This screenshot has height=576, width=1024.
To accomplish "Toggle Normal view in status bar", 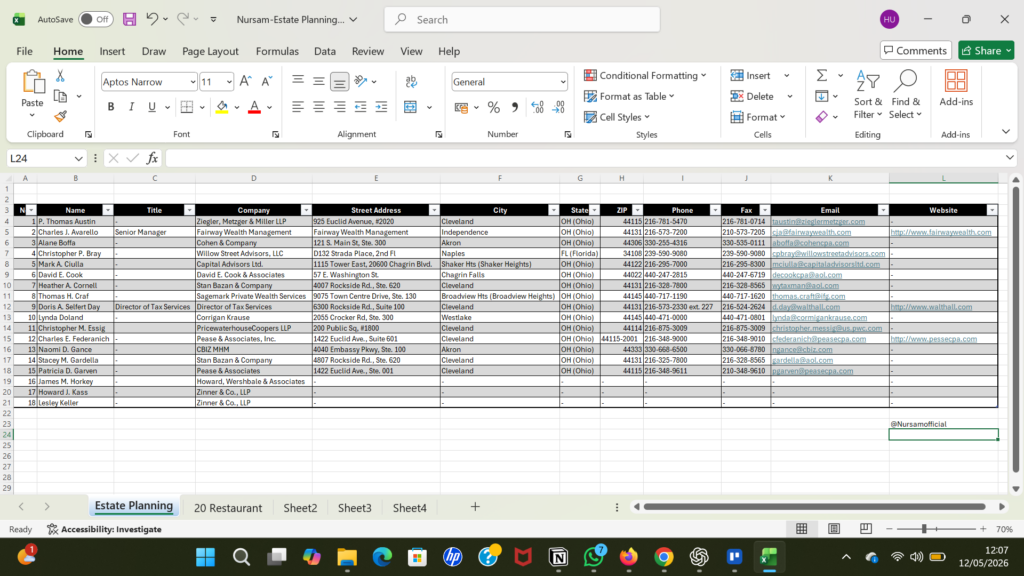I will pyautogui.click(x=802, y=529).
